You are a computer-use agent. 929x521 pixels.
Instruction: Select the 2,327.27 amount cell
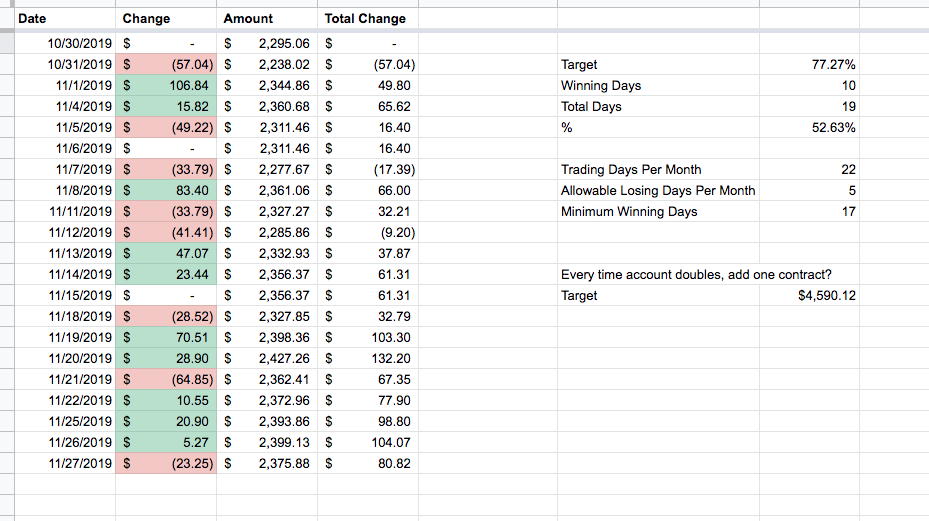click(267, 212)
